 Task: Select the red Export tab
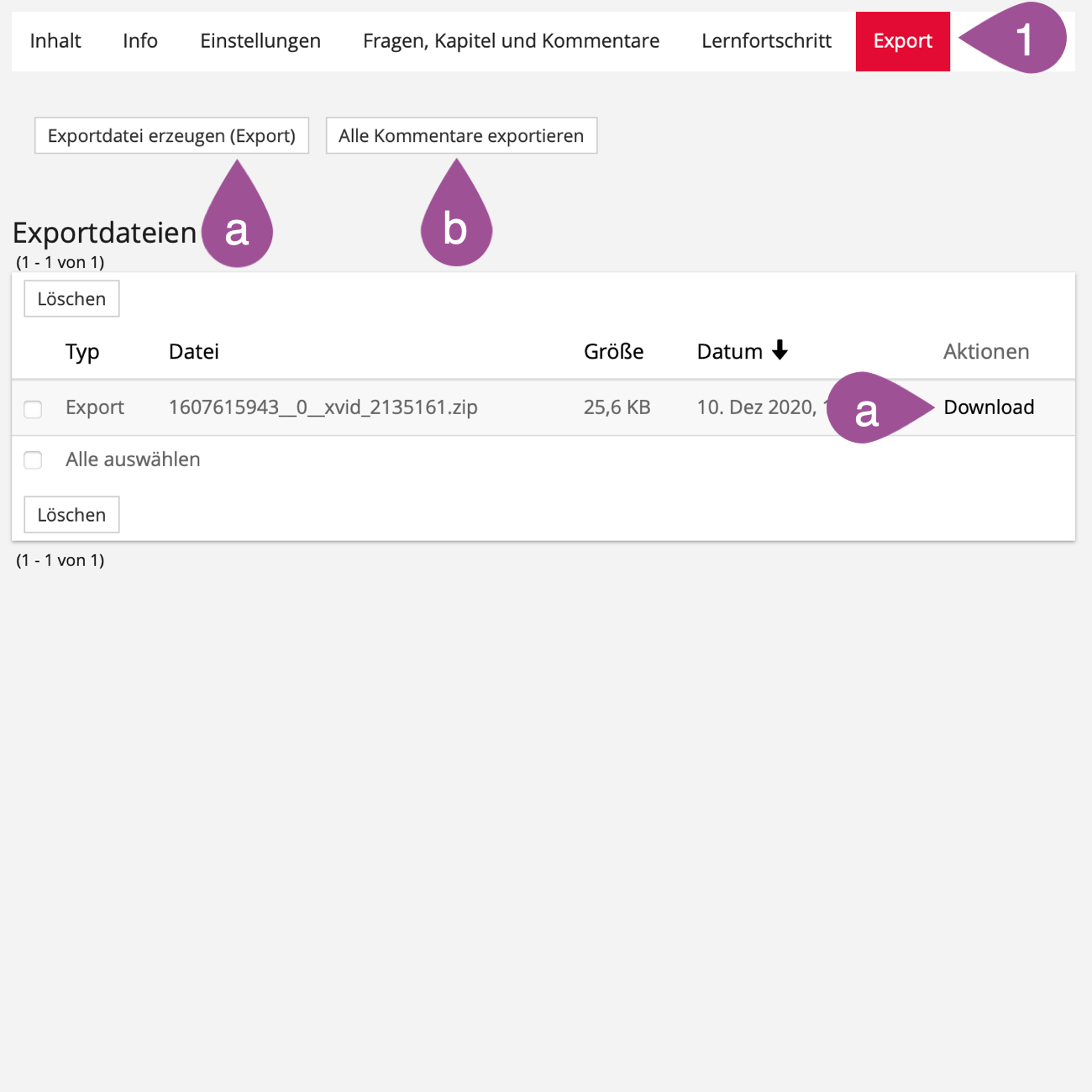point(902,41)
